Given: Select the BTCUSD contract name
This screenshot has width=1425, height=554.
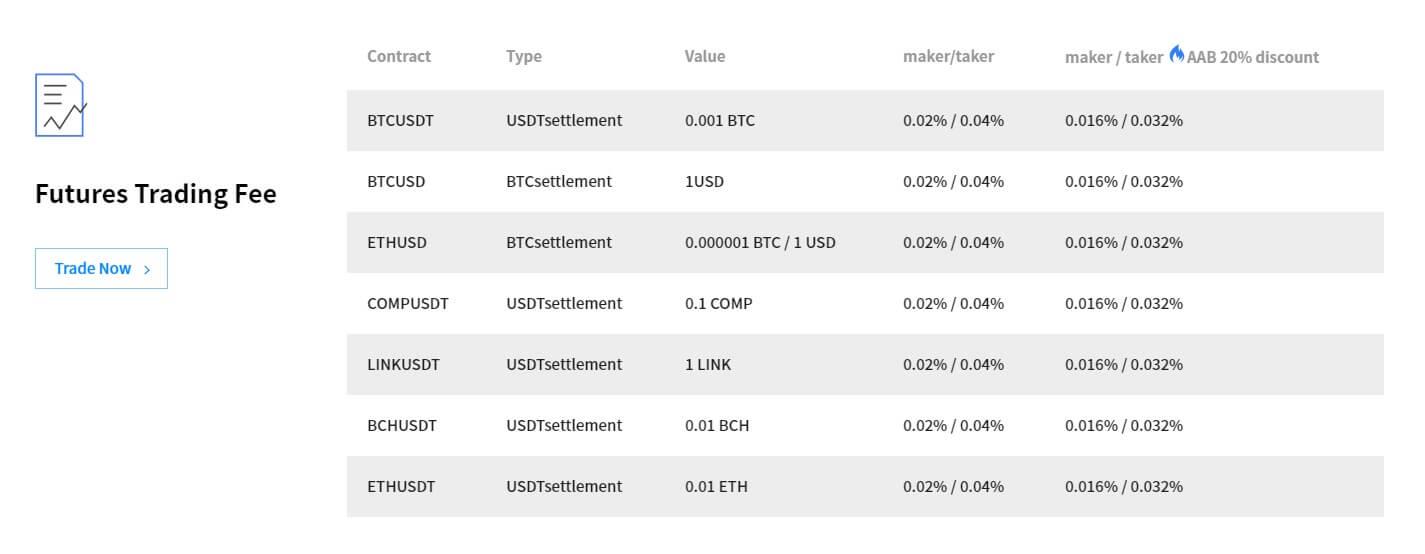Looking at the screenshot, I should click(396, 181).
